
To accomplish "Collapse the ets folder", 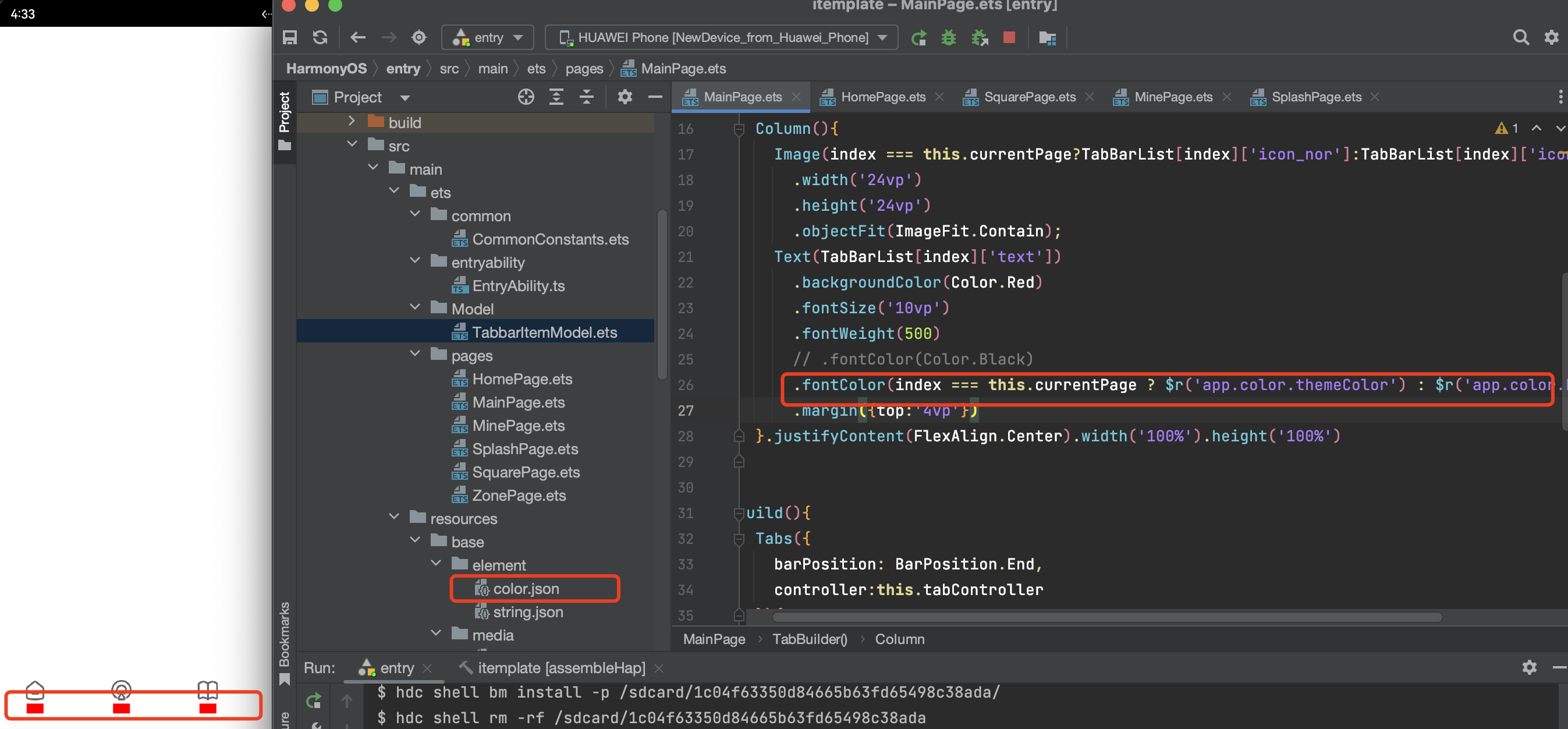I will (x=395, y=191).
